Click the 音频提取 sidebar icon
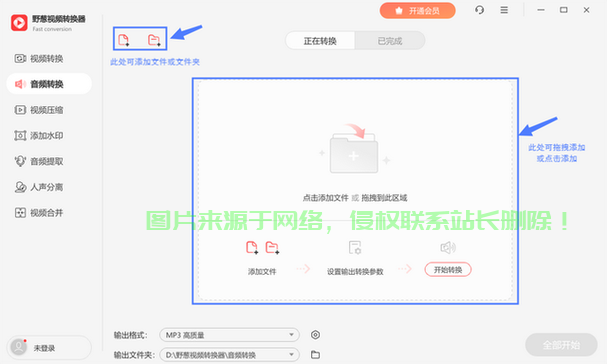Screen dimensions: 607x364 20,161
